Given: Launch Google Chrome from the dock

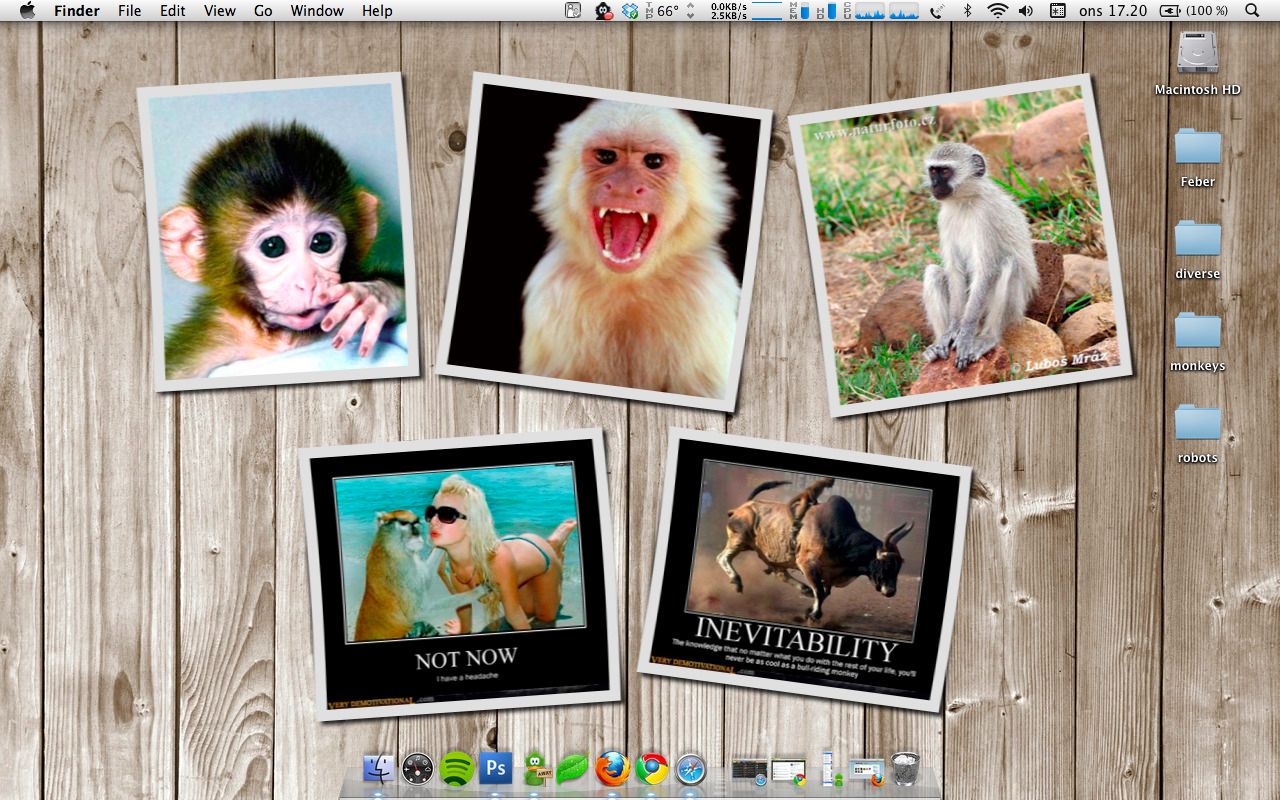Looking at the screenshot, I should 652,769.
